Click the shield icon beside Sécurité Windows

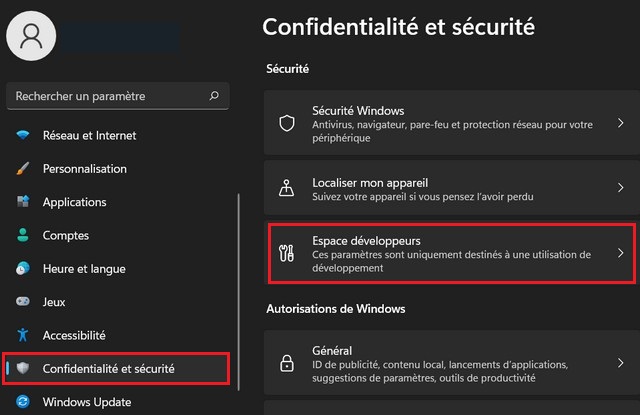287,123
